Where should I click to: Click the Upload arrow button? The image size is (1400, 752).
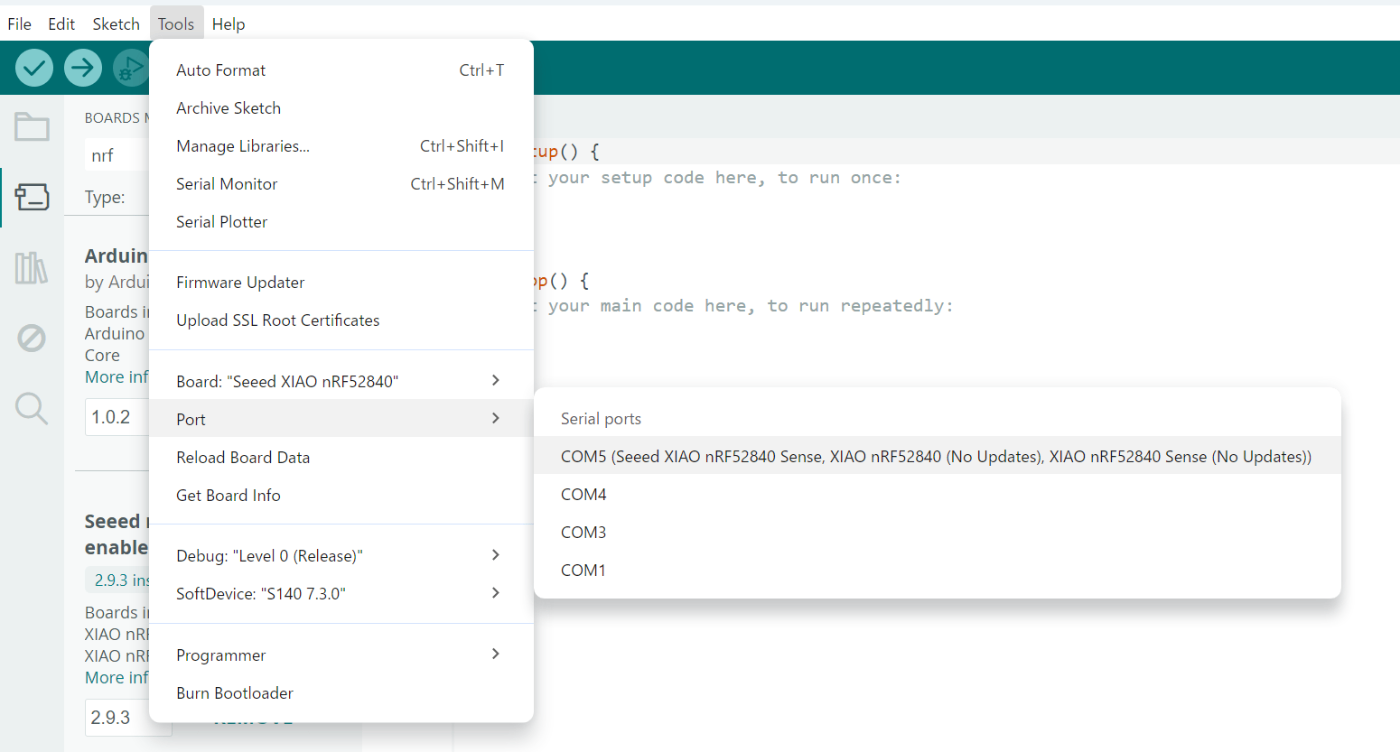[83, 68]
